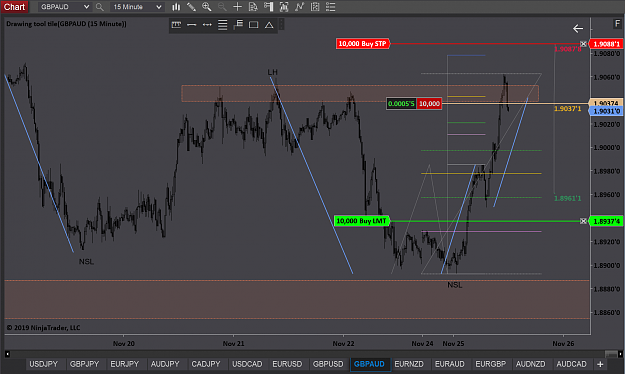
Task: Switch to the GBPJPY tab
Action: click(85, 364)
